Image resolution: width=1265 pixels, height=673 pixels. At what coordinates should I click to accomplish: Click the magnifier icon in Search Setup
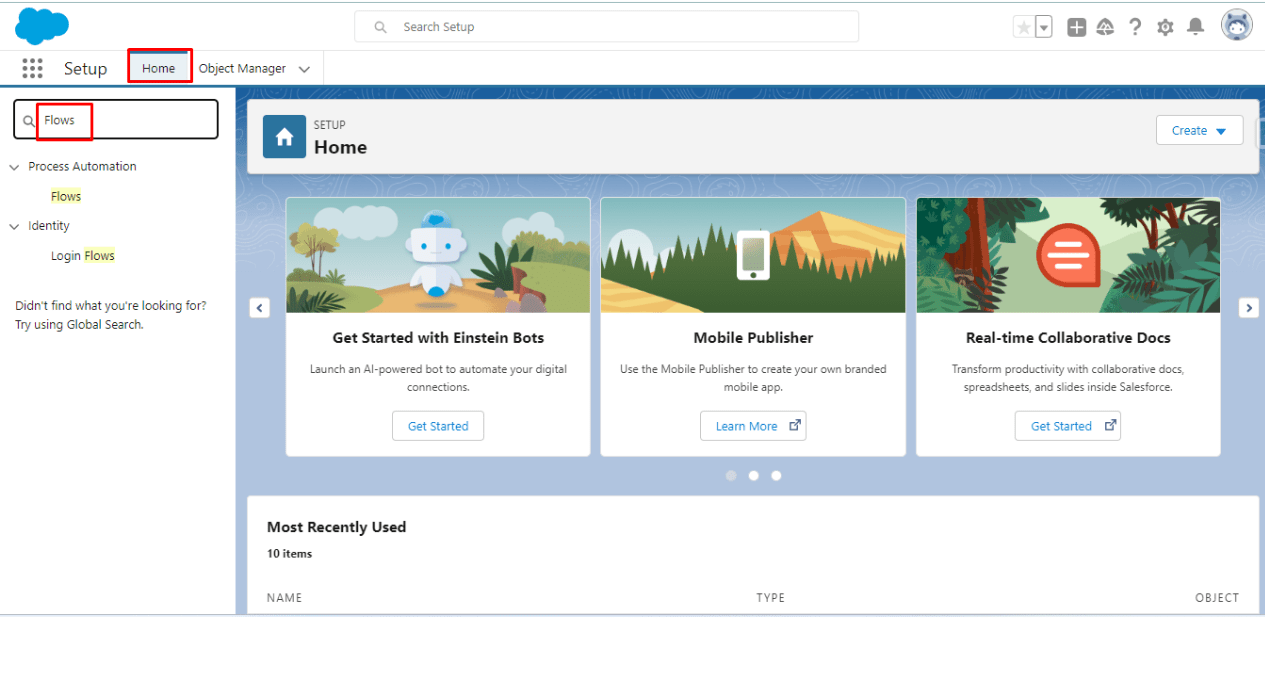381,27
